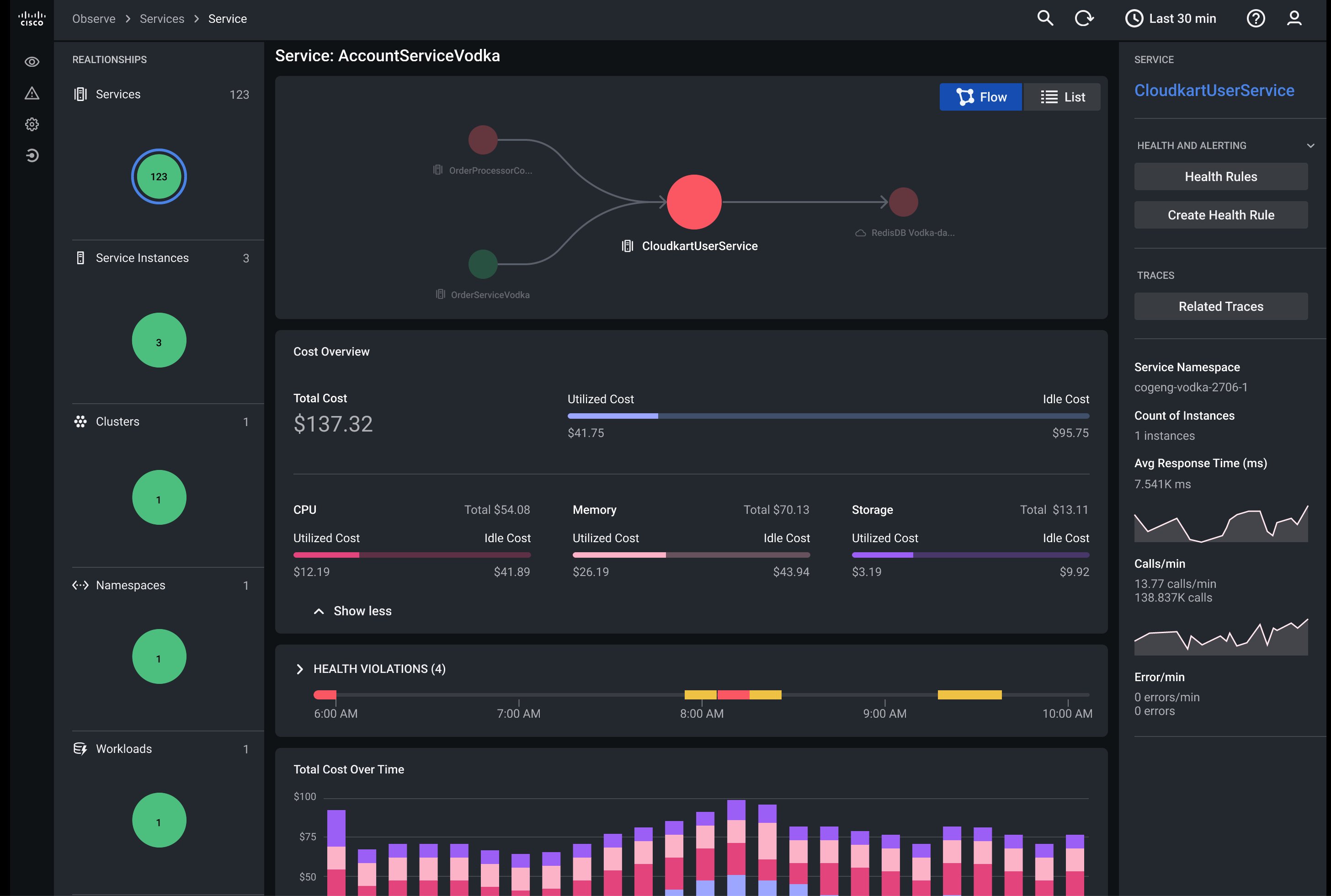Click the red violation segment after 8:00 AM

(x=733, y=695)
